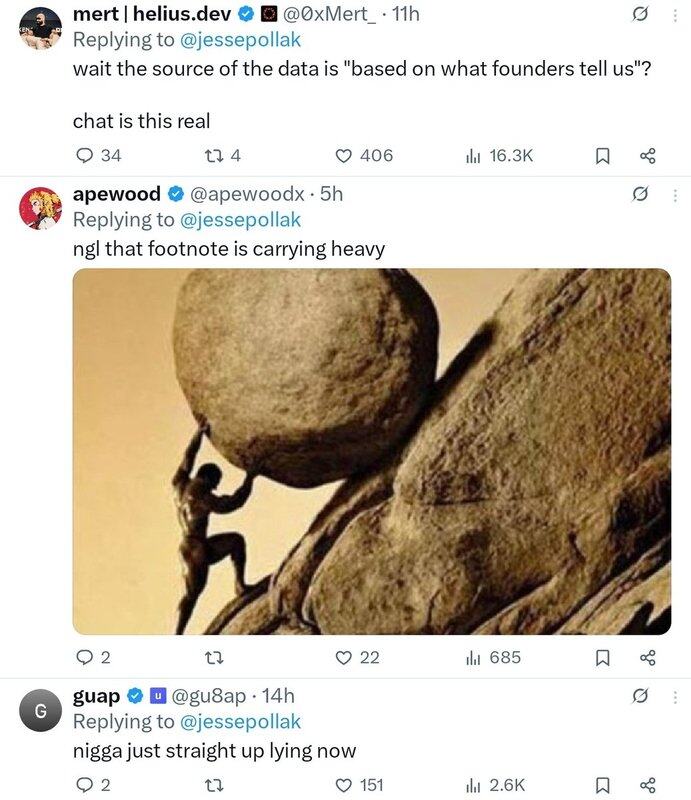Viewport: 691px width, 800px height.
Task: Open guap's profile avatar
Action: [40, 711]
